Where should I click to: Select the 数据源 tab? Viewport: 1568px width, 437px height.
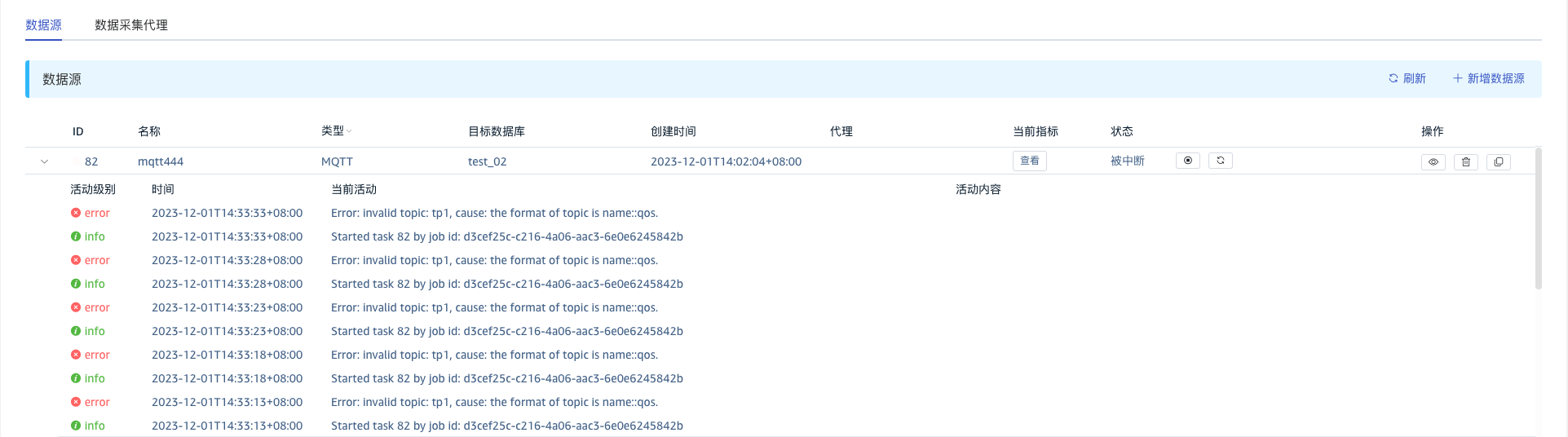click(43, 25)
